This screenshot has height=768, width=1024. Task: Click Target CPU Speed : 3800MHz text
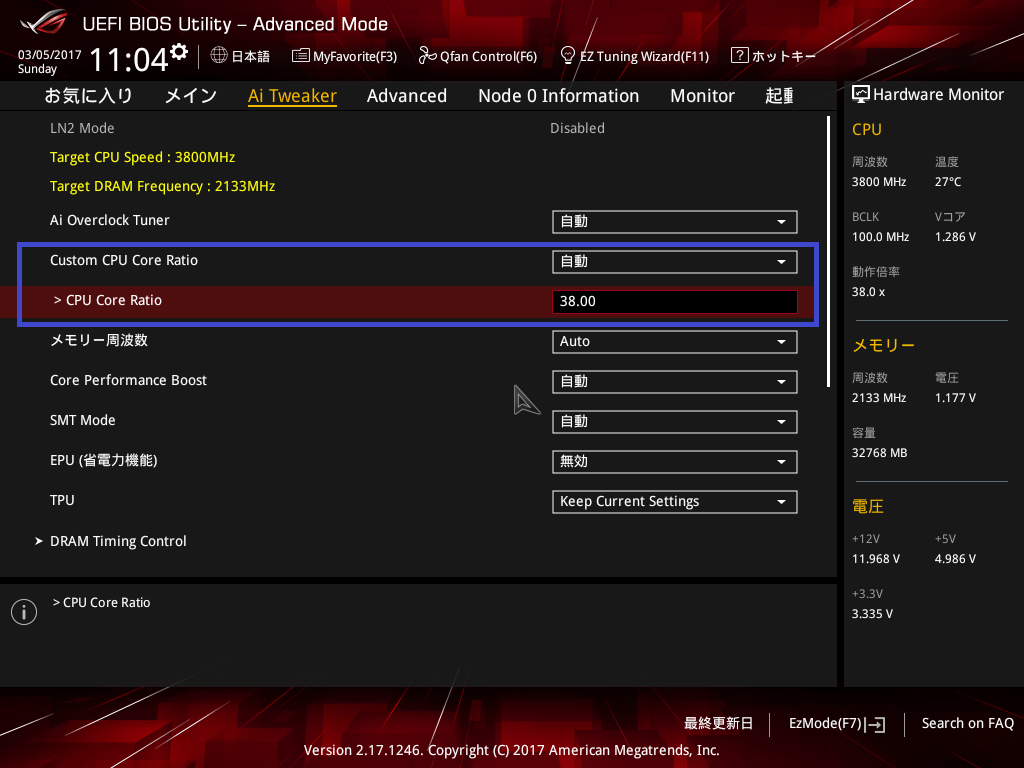(142, 157)
